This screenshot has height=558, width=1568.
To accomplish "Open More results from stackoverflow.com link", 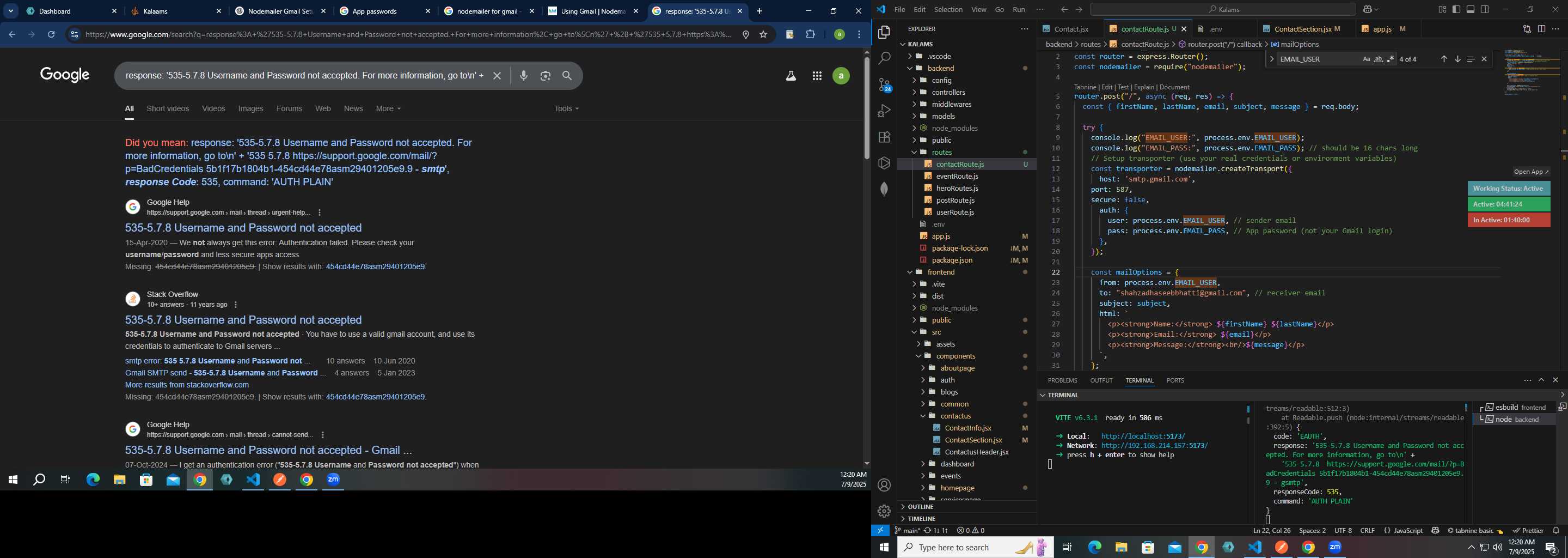I will 187,385.
